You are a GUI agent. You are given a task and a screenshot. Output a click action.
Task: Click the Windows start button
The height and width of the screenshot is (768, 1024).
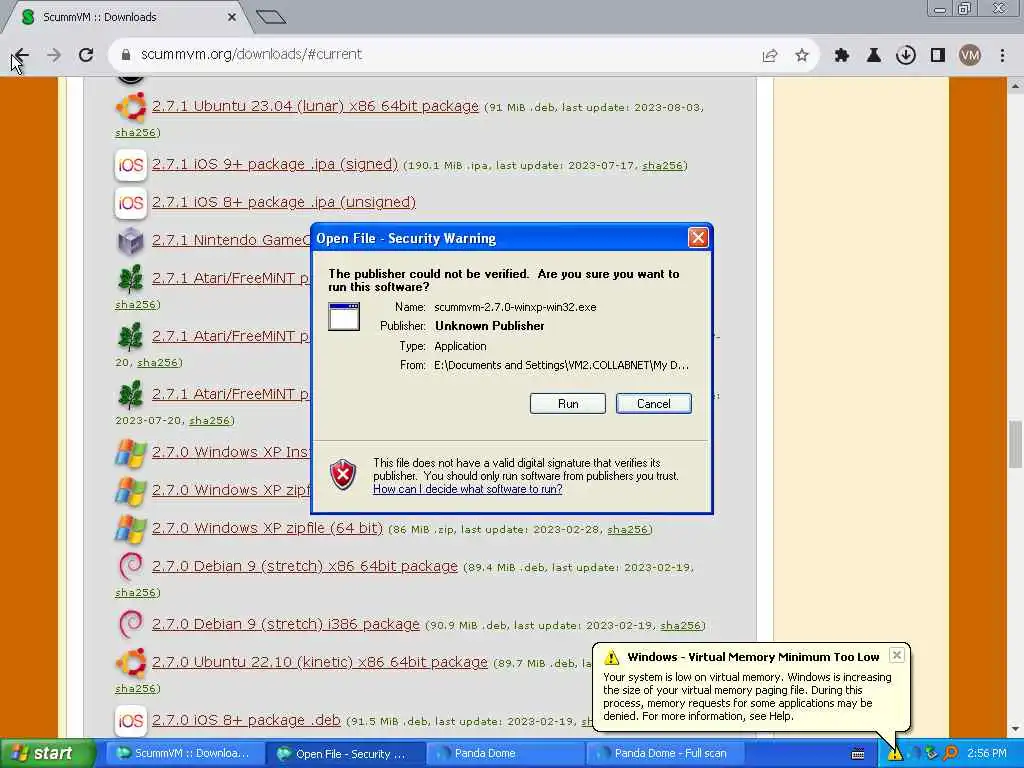tap(46, 753)
